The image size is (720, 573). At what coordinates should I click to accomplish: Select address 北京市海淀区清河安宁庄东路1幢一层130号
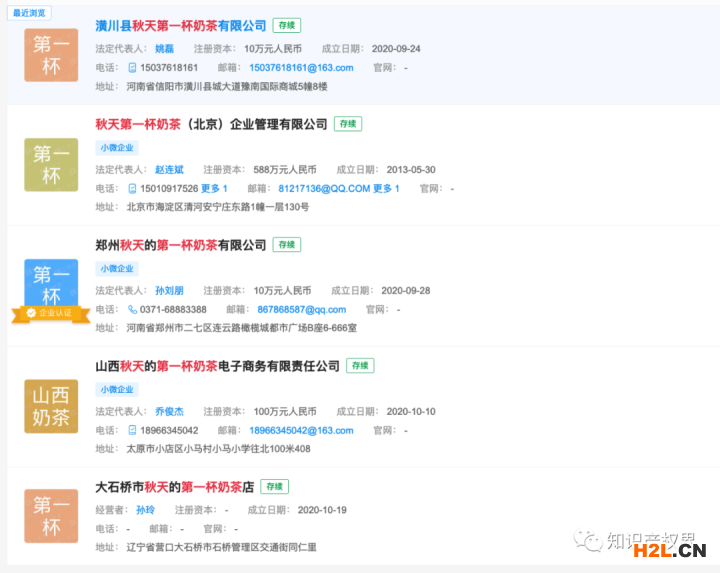(218, 207)
